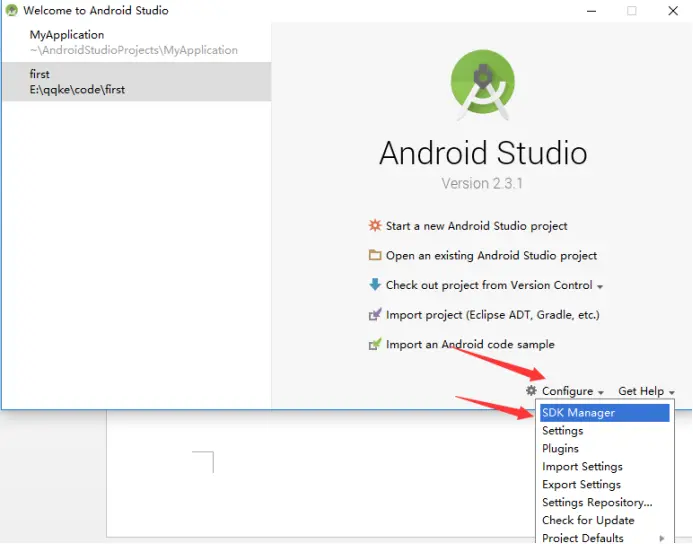Click the Android Studio title bar icon

[11, 10]
